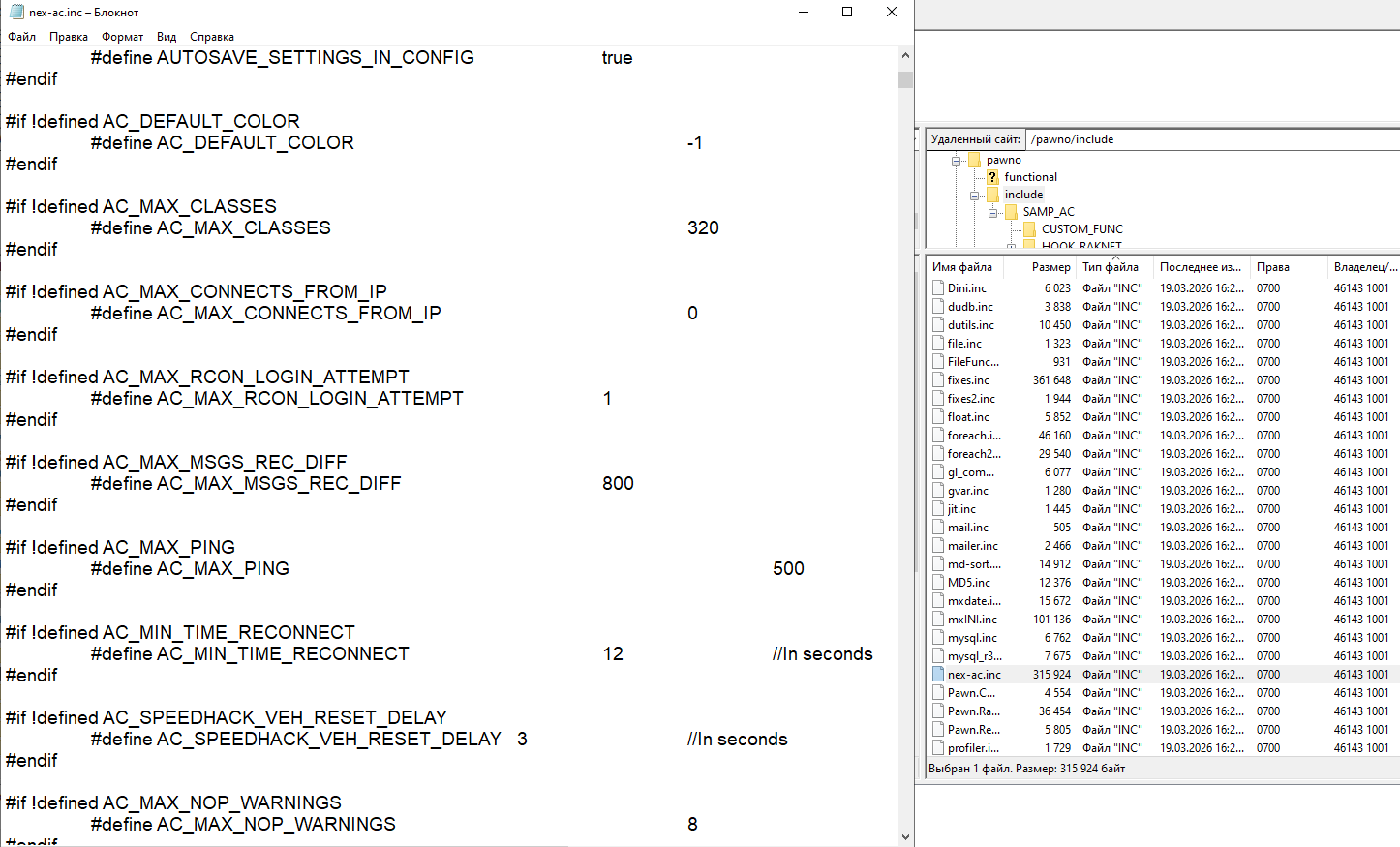Screen dimensions: 1400x847
Task: Sort file list by Размер column
Action: tap(1050, 267)
